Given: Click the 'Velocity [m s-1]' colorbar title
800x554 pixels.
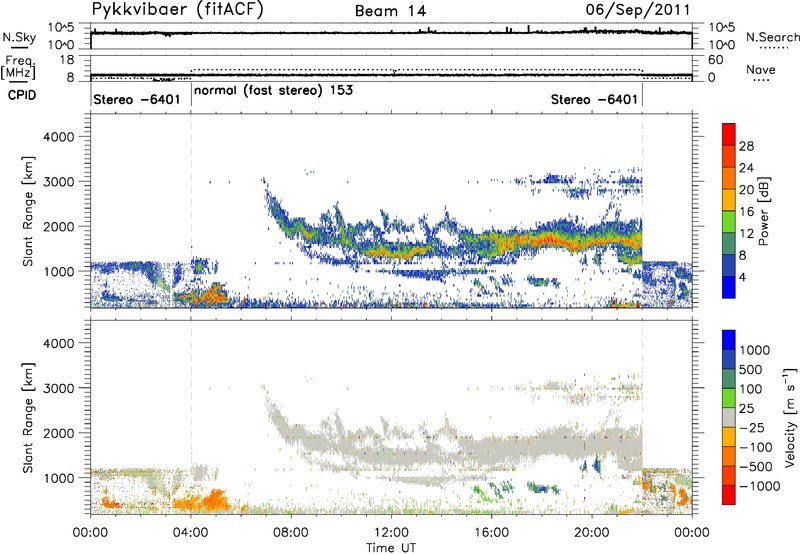Looking at the screenshot, I should click(x=790, y=416).
